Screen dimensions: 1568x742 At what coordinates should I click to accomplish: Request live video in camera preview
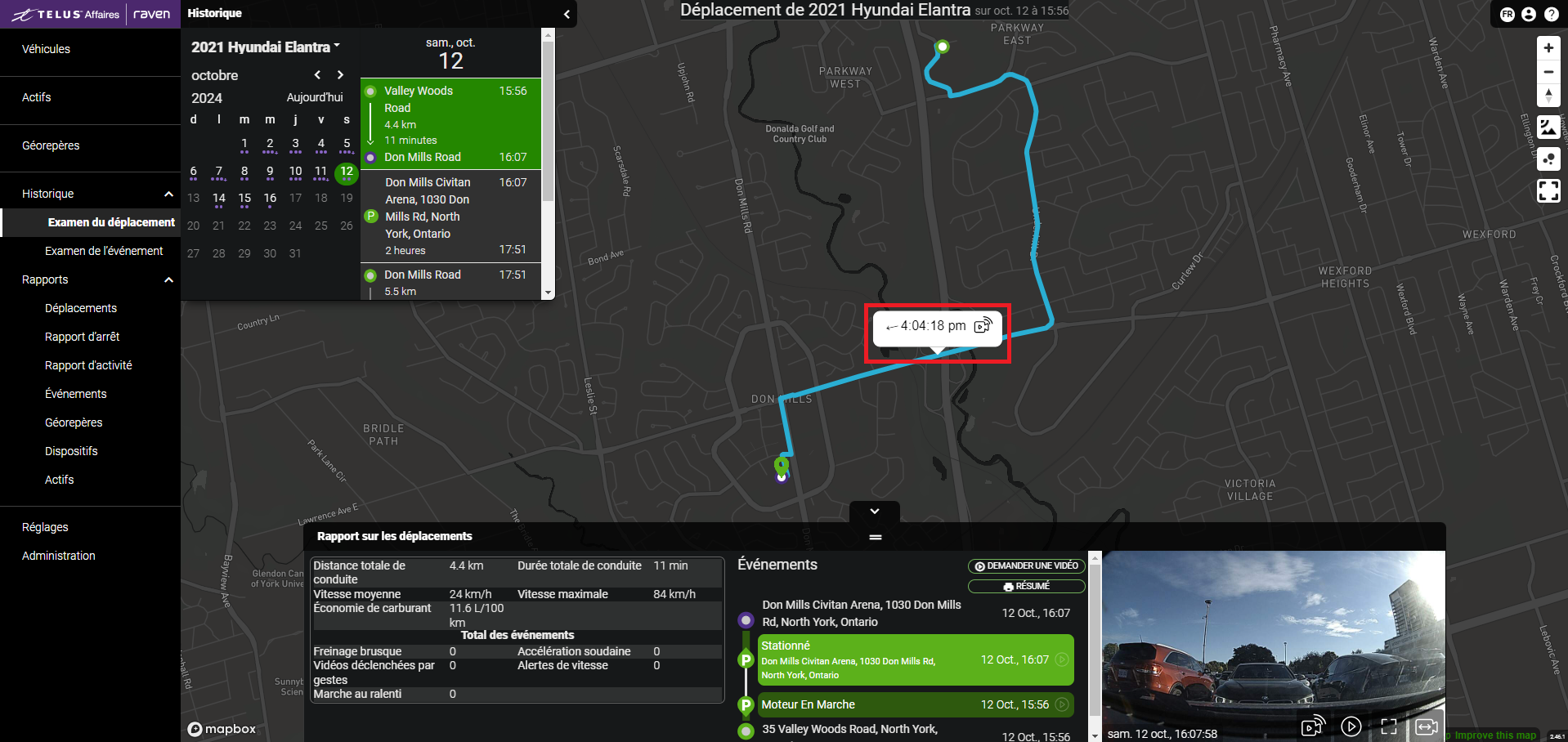pyautogui.click(x=1313, y=726)
